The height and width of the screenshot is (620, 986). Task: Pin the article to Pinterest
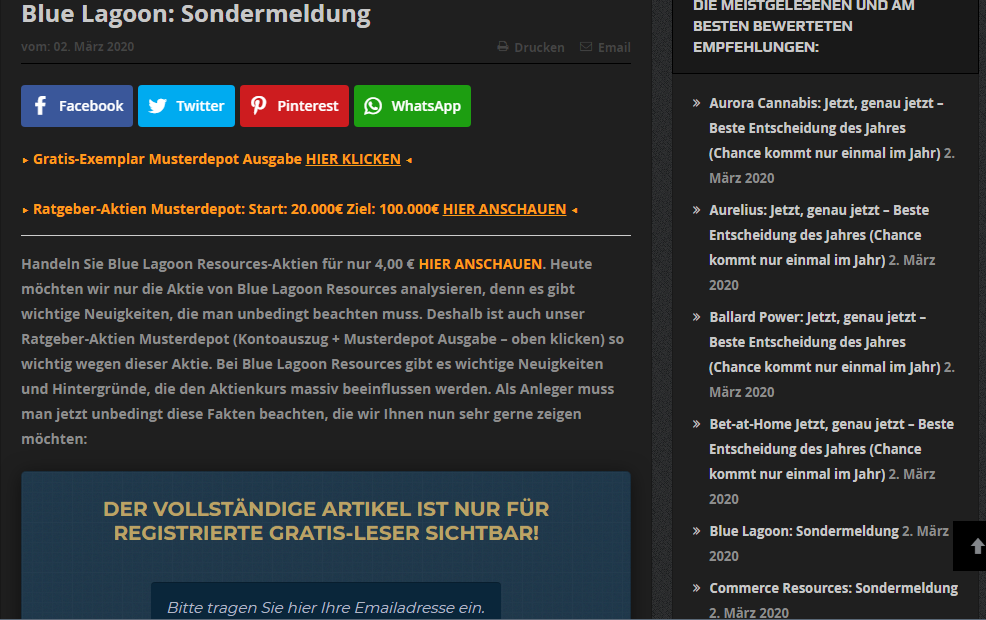(294, 106)
